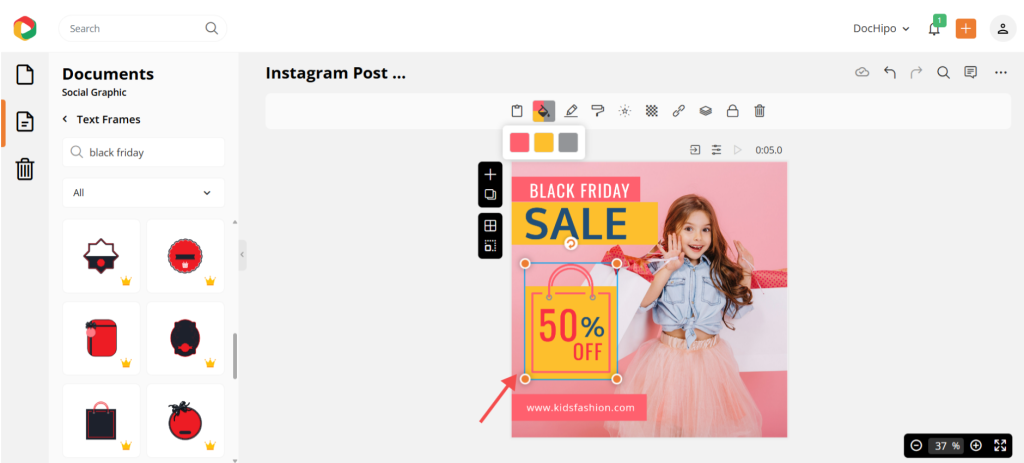The image size is (1024, 463).
Task: Click the BLACK FRIDAY text on canvas
Action: (580, 191)
